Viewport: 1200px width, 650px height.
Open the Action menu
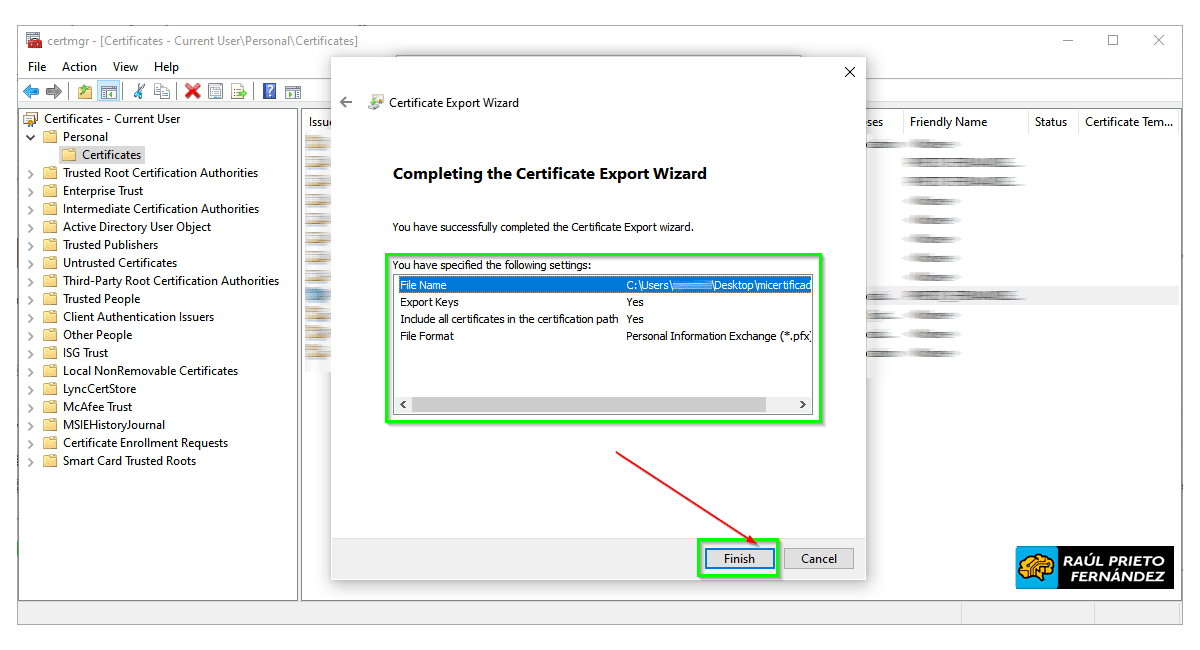tap(79, 67)
